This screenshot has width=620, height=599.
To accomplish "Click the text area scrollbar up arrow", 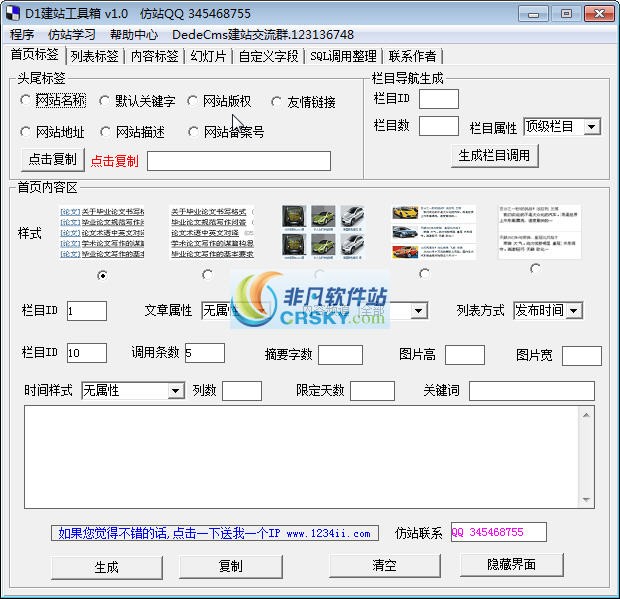I will [x=586, y=415].
